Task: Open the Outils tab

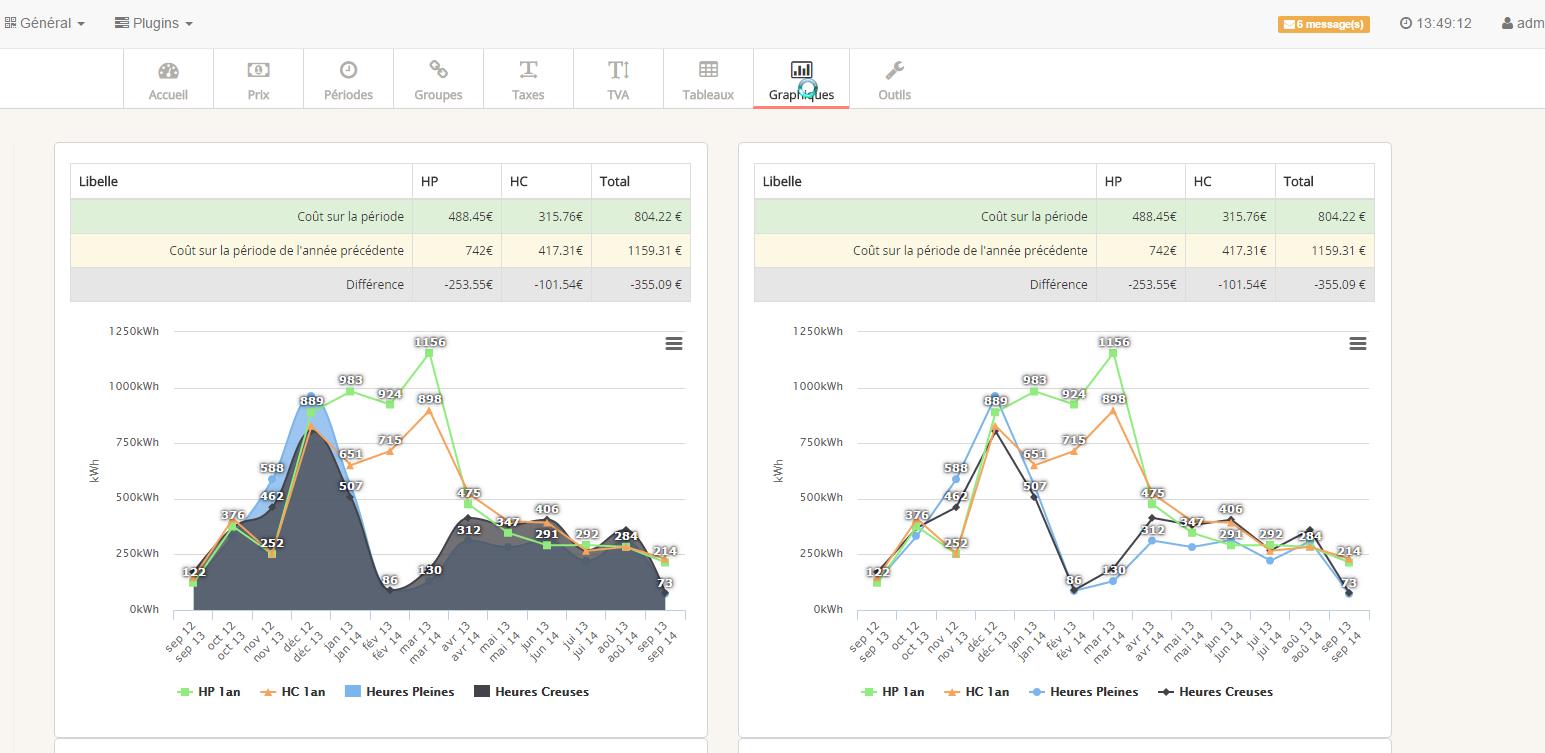Action: click(894, 80)
